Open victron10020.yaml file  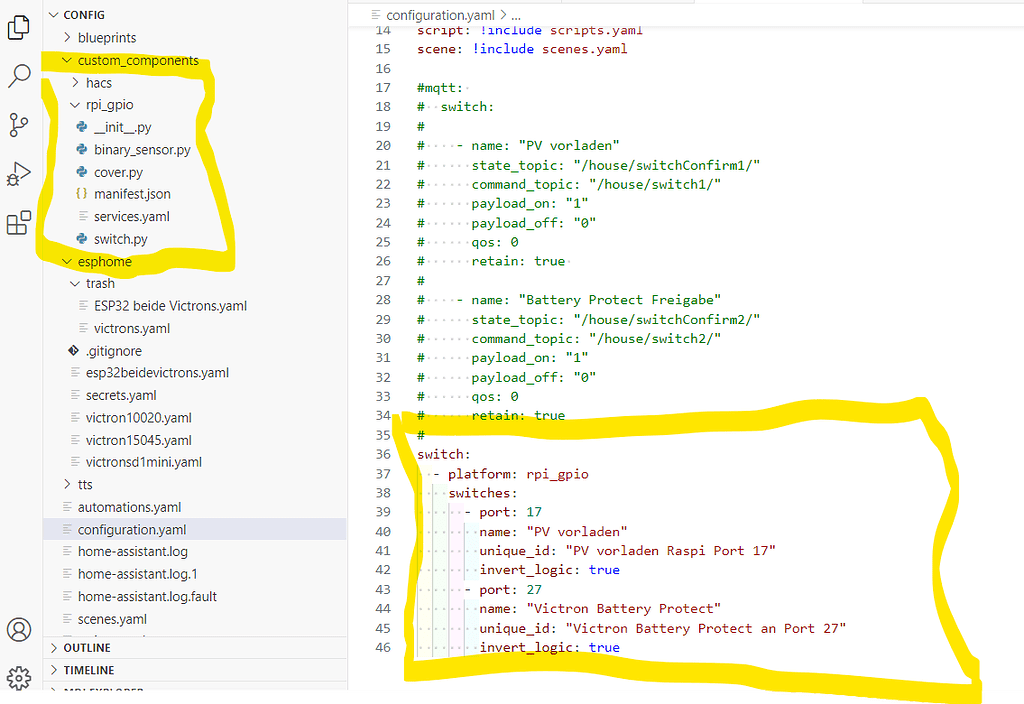coord(138,418)
